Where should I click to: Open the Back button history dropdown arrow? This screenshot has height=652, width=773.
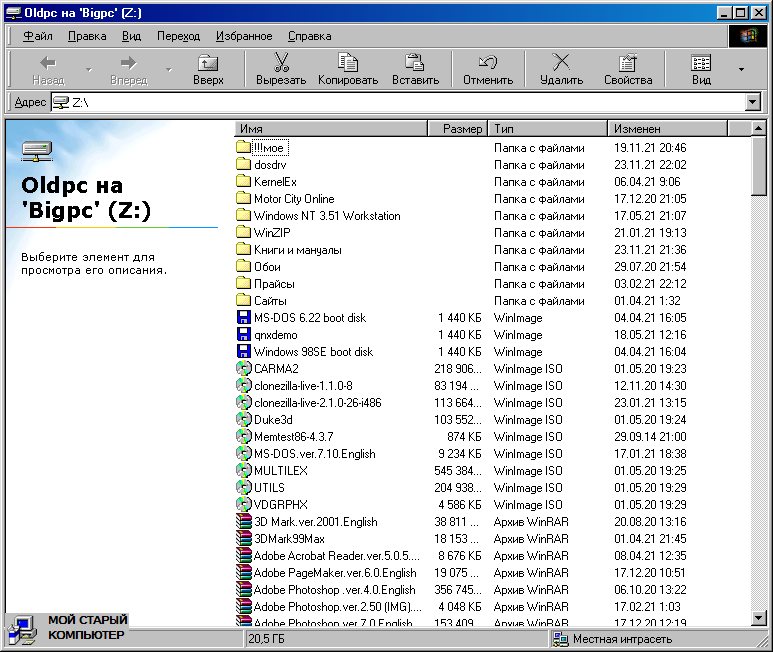tap(88, 70)
